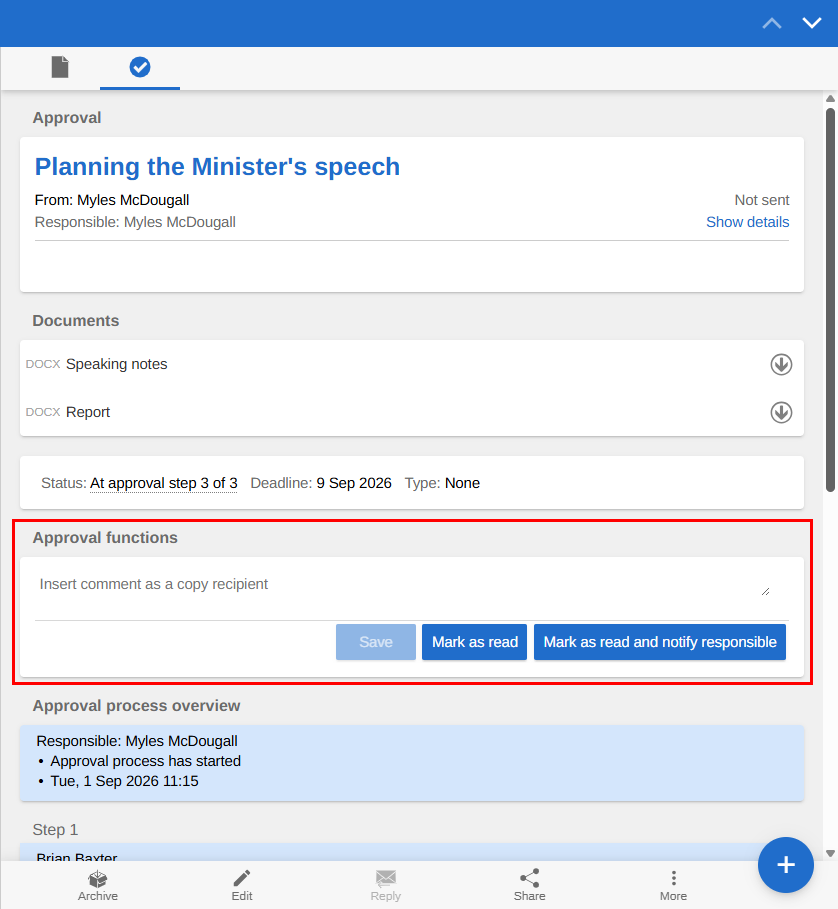838x909 pixels.
Task: Click Show details link
Action: tap(748, 222)
